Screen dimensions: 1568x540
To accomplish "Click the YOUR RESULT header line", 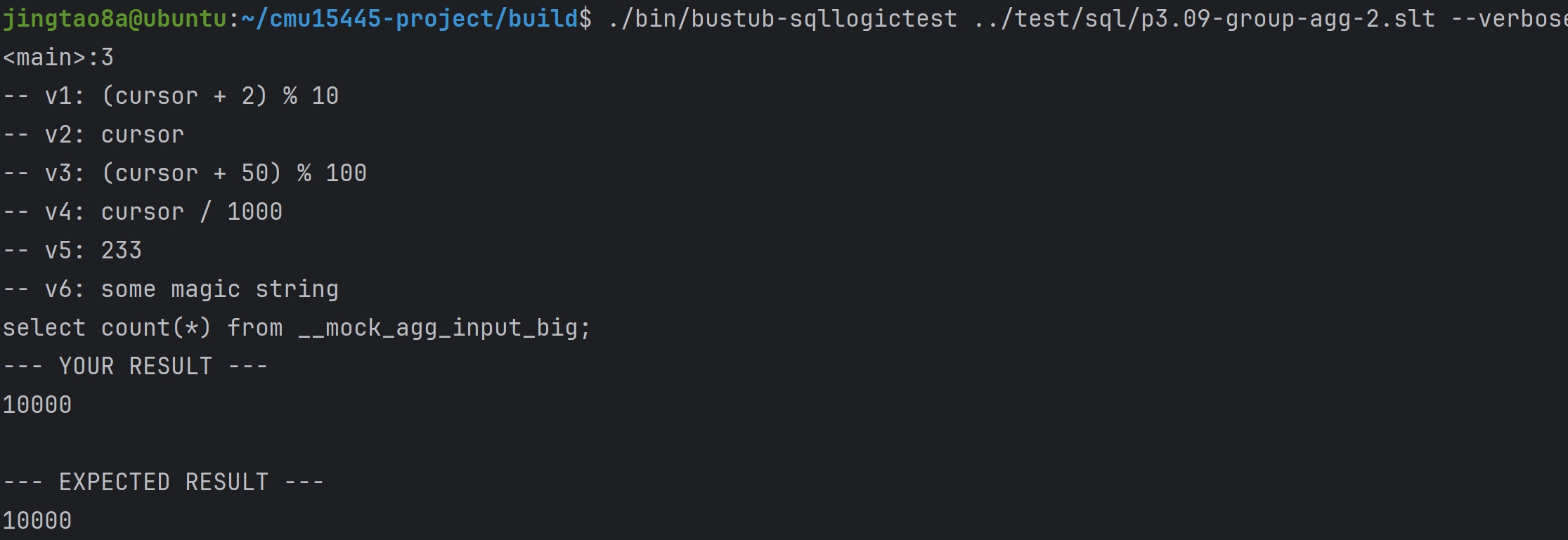I will (x=136, y=367).
